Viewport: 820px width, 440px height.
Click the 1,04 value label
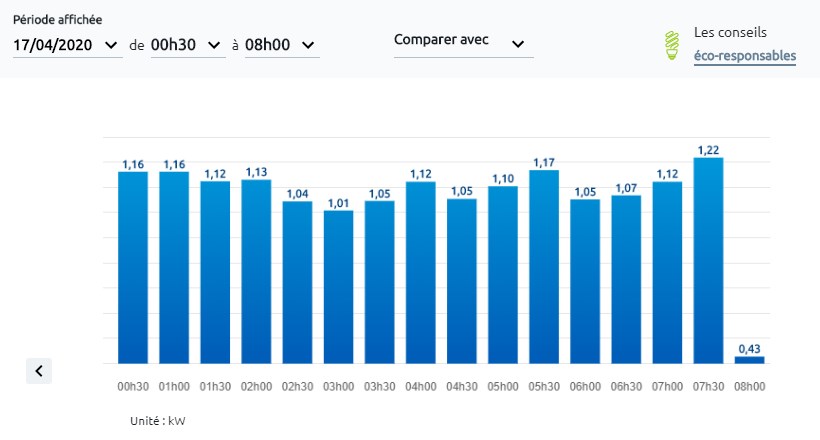[298, 194]
